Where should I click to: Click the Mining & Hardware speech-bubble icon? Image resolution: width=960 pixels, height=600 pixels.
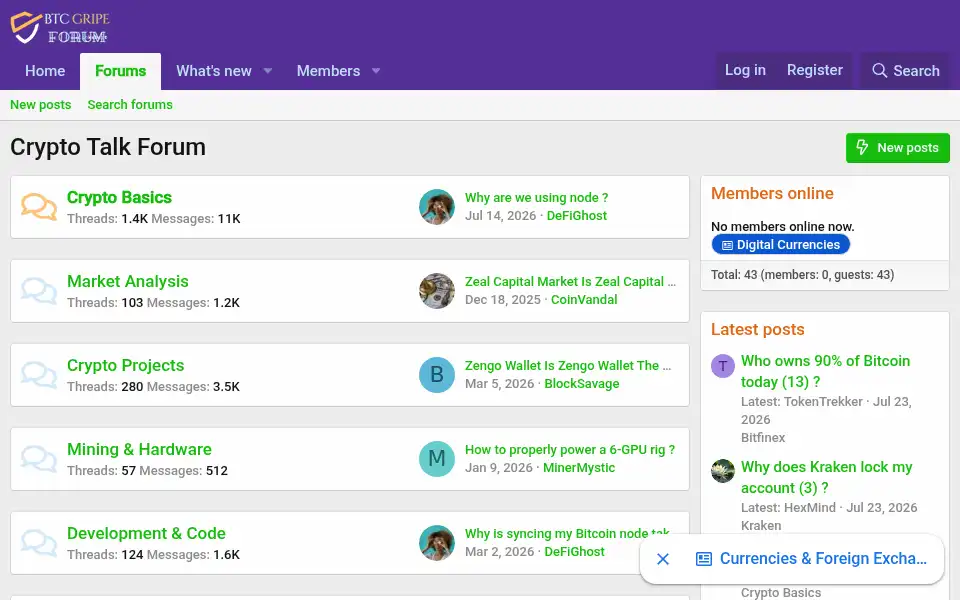point(39,459)
